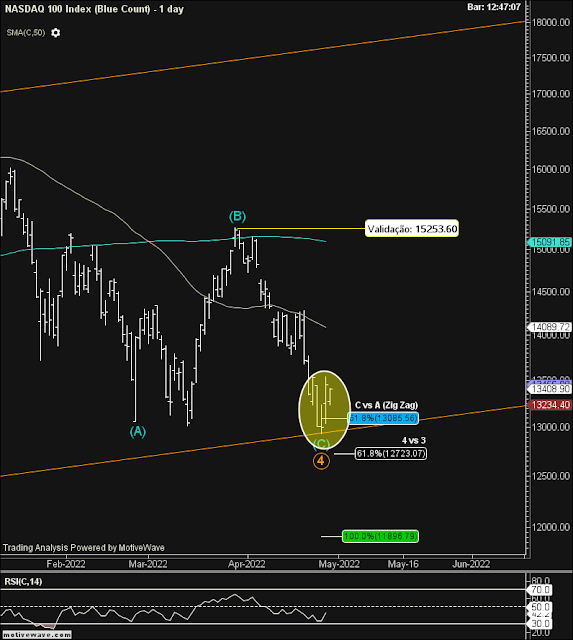
Task: Click the Jun-2022 date axis label
Action: point(471,564)
